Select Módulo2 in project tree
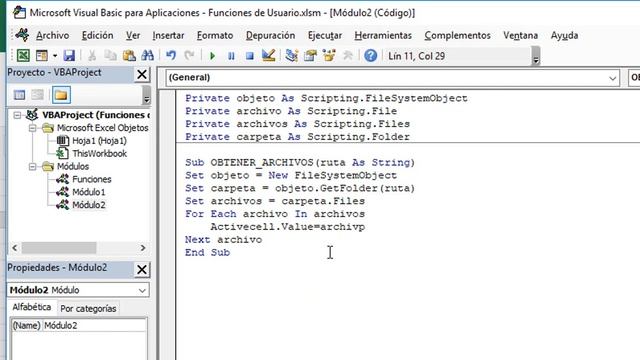Image resolution: width=640 pixels, height=360 pixels. [89, 205]
